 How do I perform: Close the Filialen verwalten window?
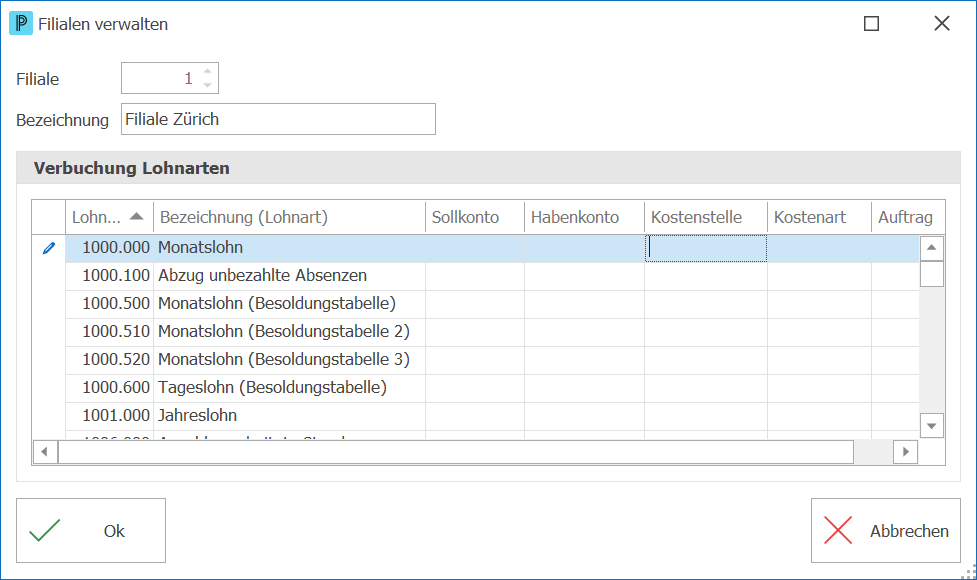[x=942, y=24]
